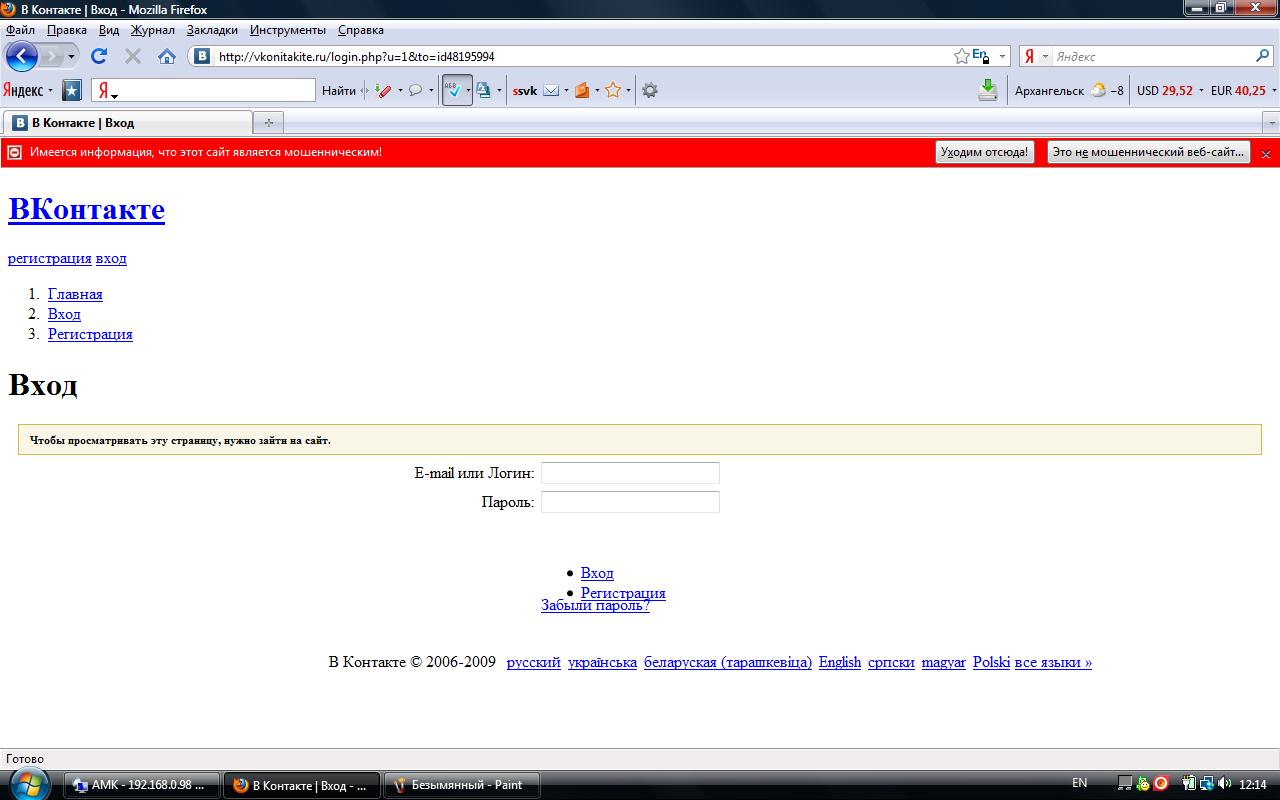
Task: Reload the page with the refresh icon
Action: point(99,56)
